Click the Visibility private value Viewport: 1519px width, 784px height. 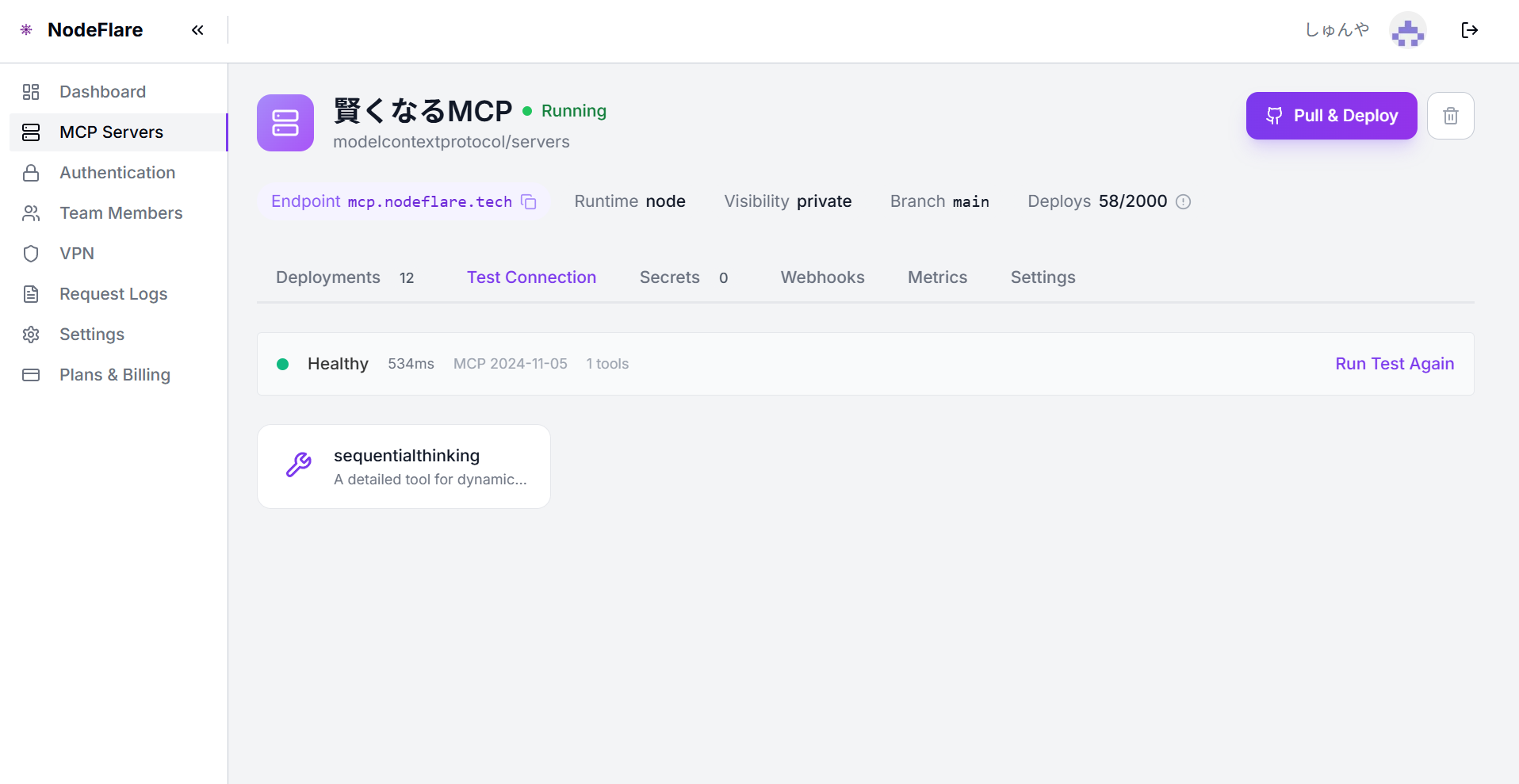[x=825, y=201]
